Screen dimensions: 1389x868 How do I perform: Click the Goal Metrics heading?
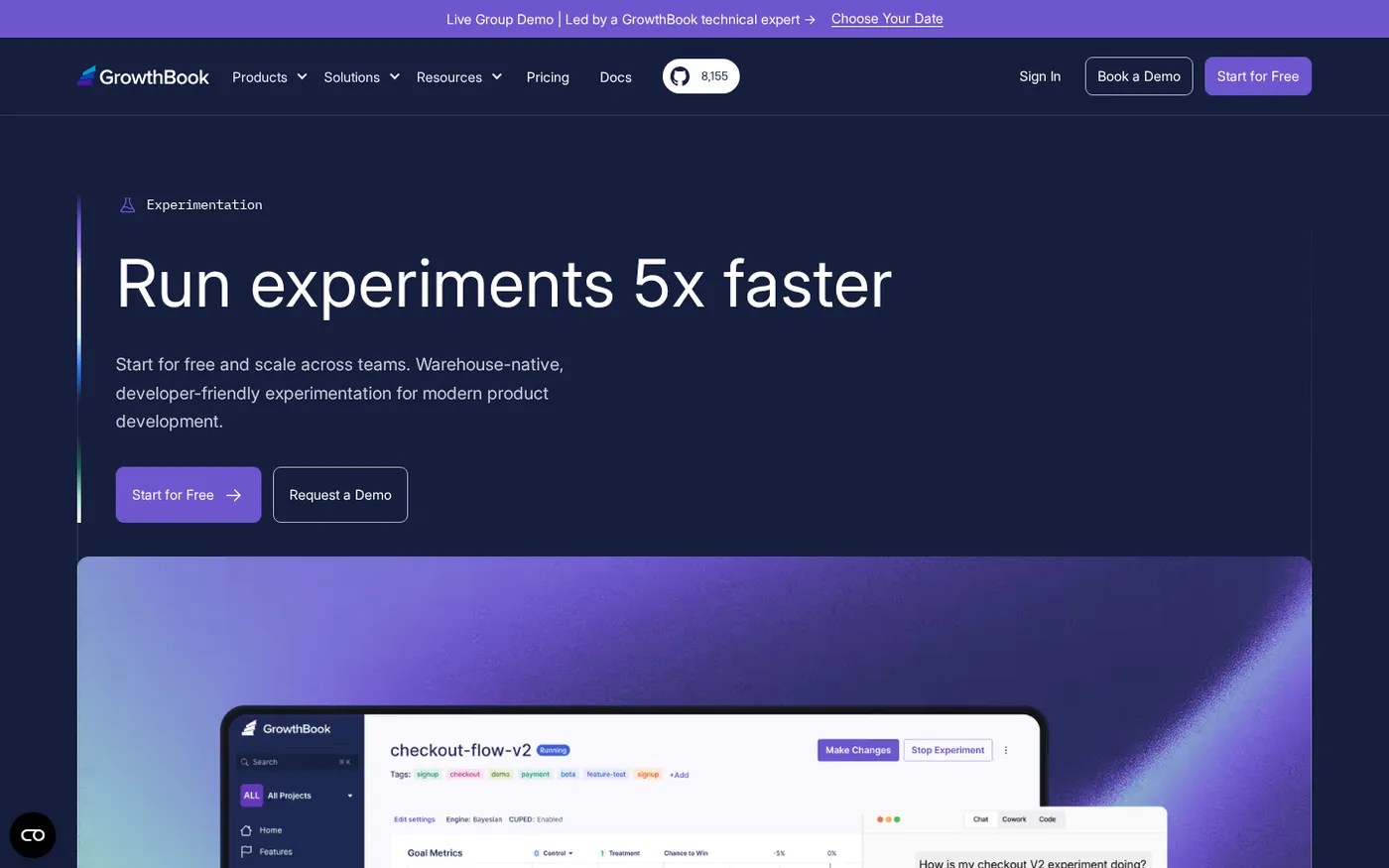pyautogui.click(x=435, y=853)
